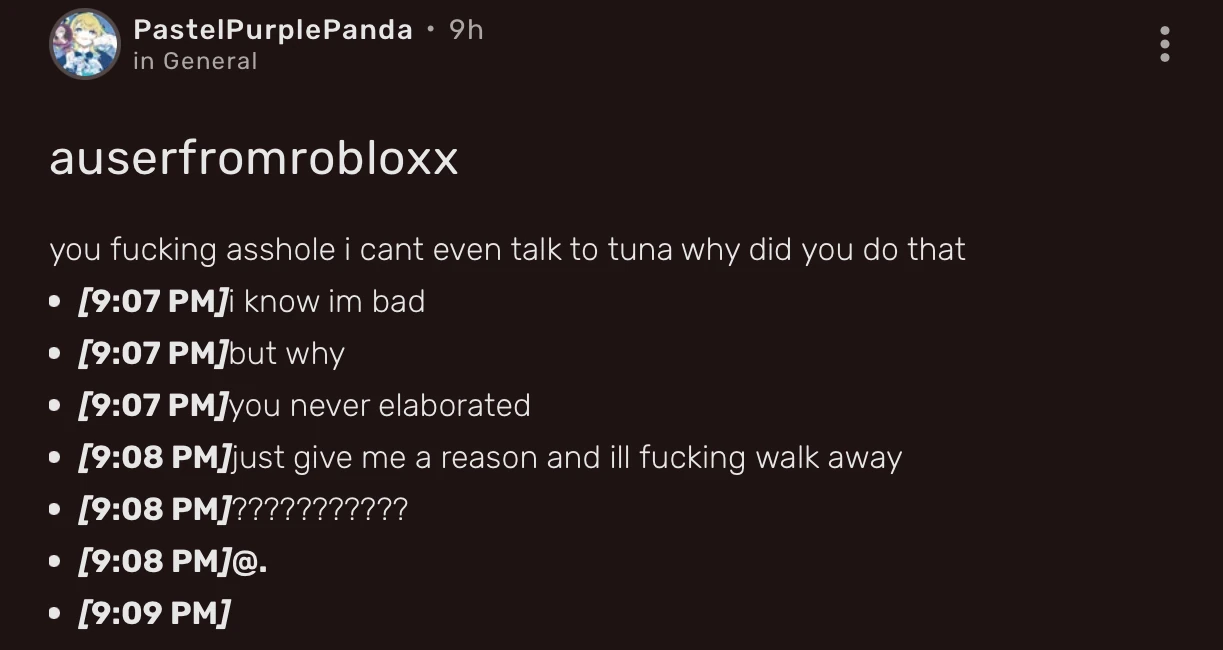Open the General channel link

pos(196,61)
